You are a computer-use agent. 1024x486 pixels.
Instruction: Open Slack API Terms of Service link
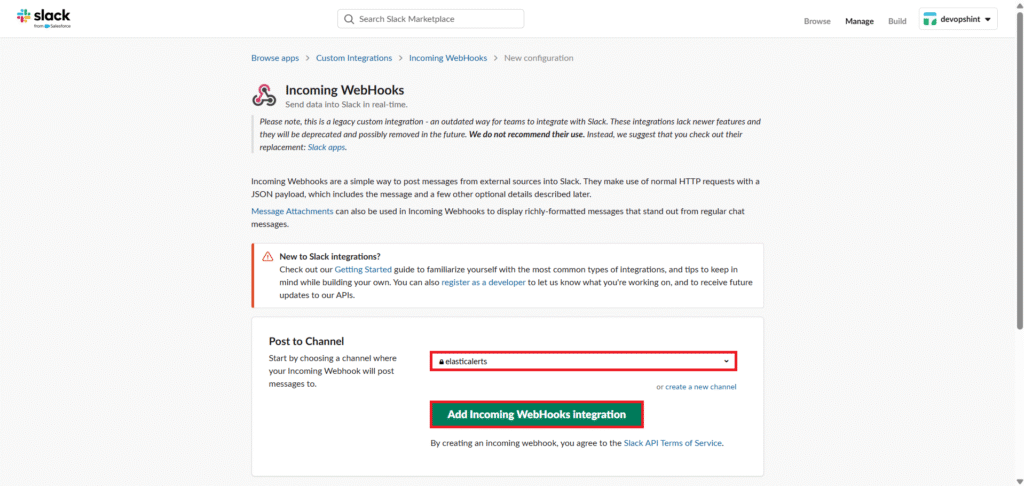click(x=673, y=443)
